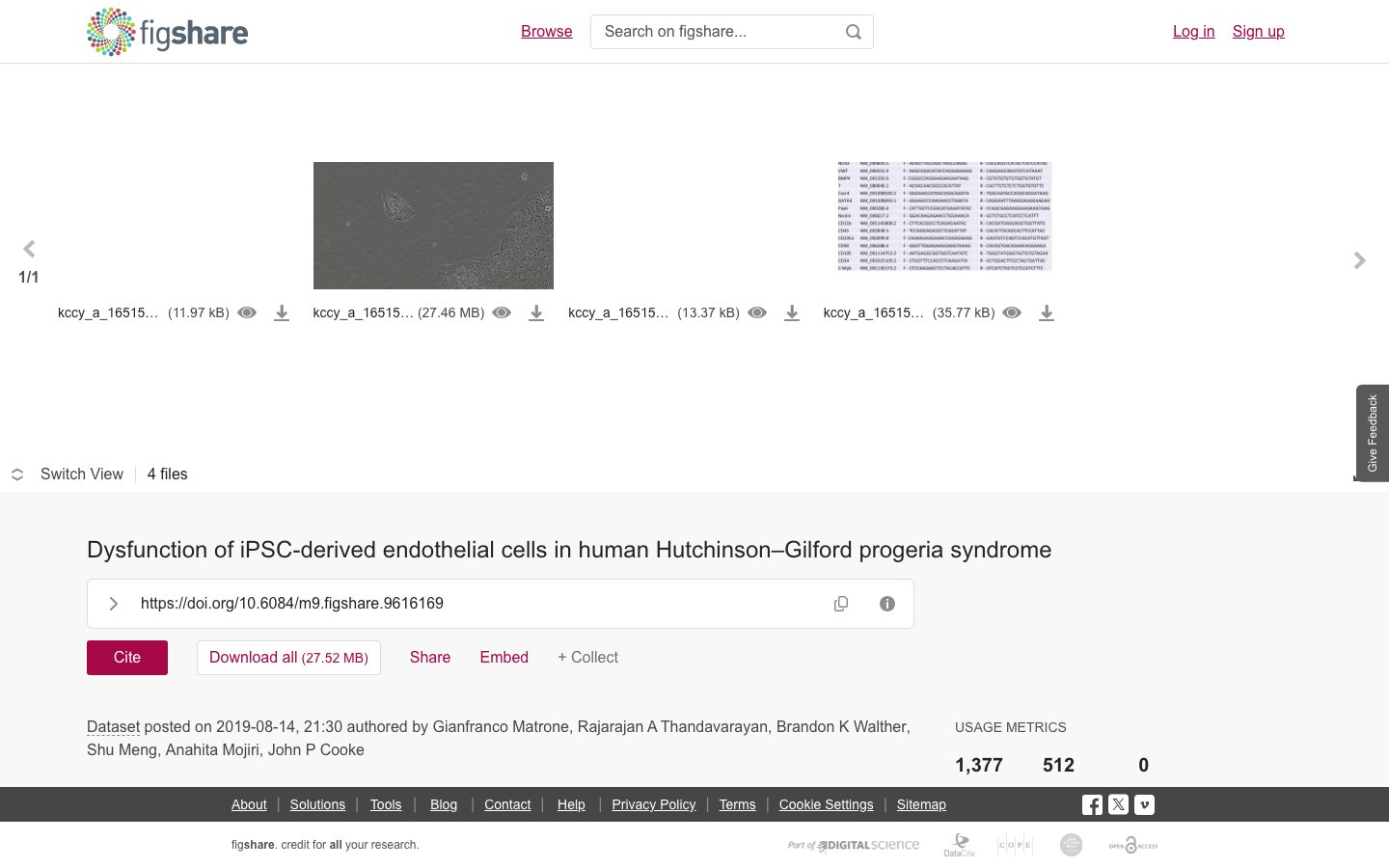Download the 35.77 kB file
The width and height of the screenshot is (1389, 868).
click(1047, 313)
